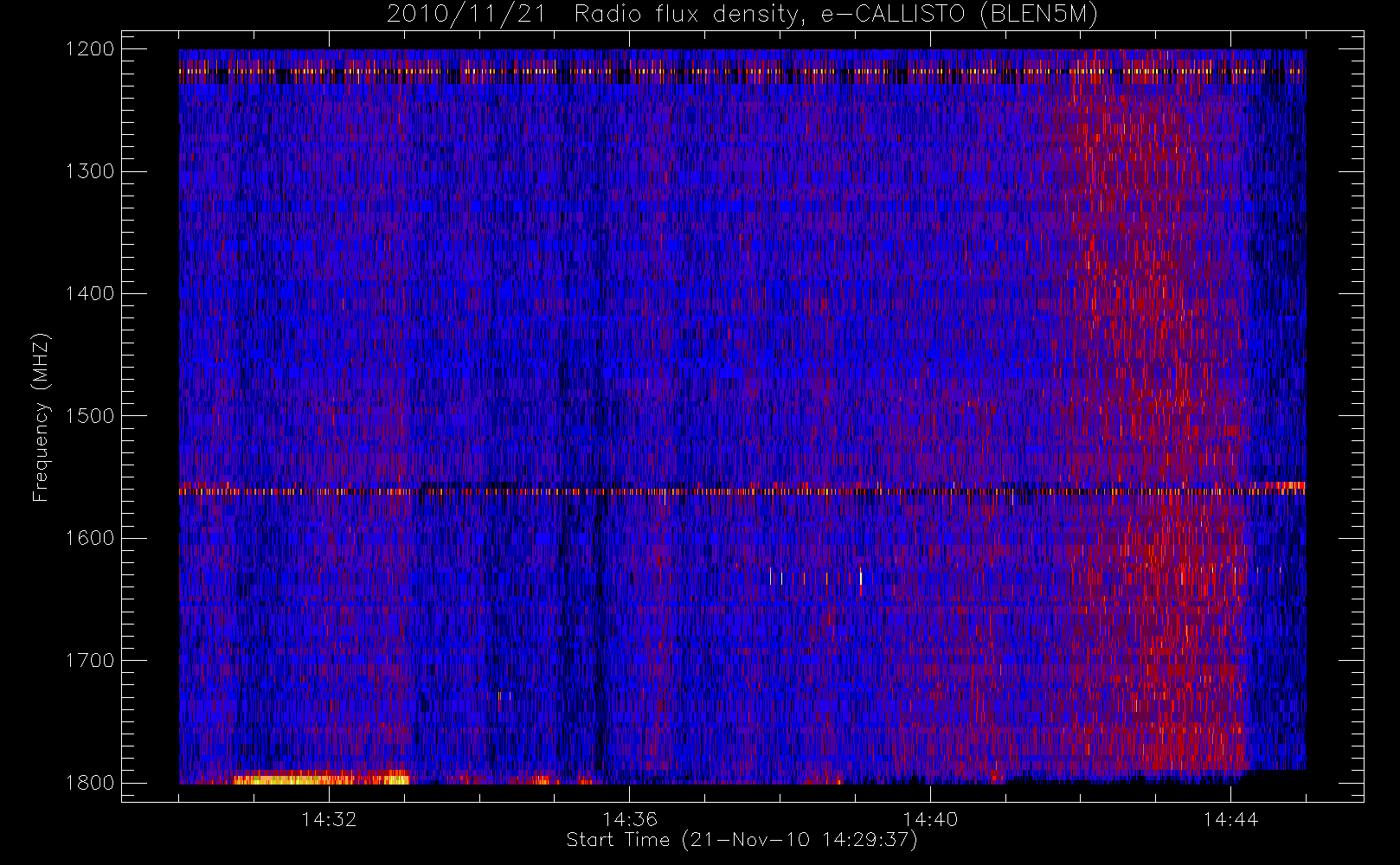The image size is (1400, 865).
Task: Click the 'Start Time (21-Nov-10 14:29:37)' label
Action: click(x=742, y=840)
